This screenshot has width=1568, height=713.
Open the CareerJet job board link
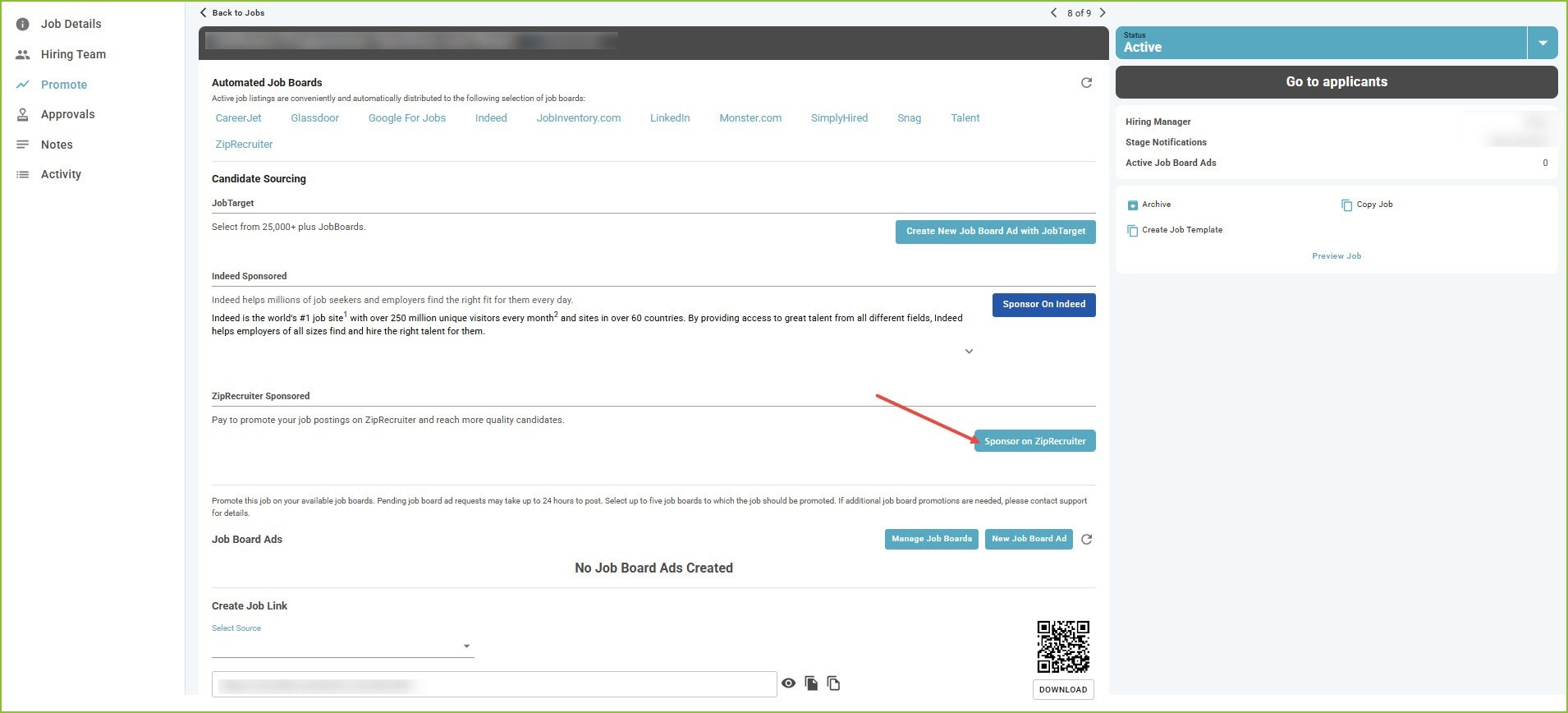[238, 118]
